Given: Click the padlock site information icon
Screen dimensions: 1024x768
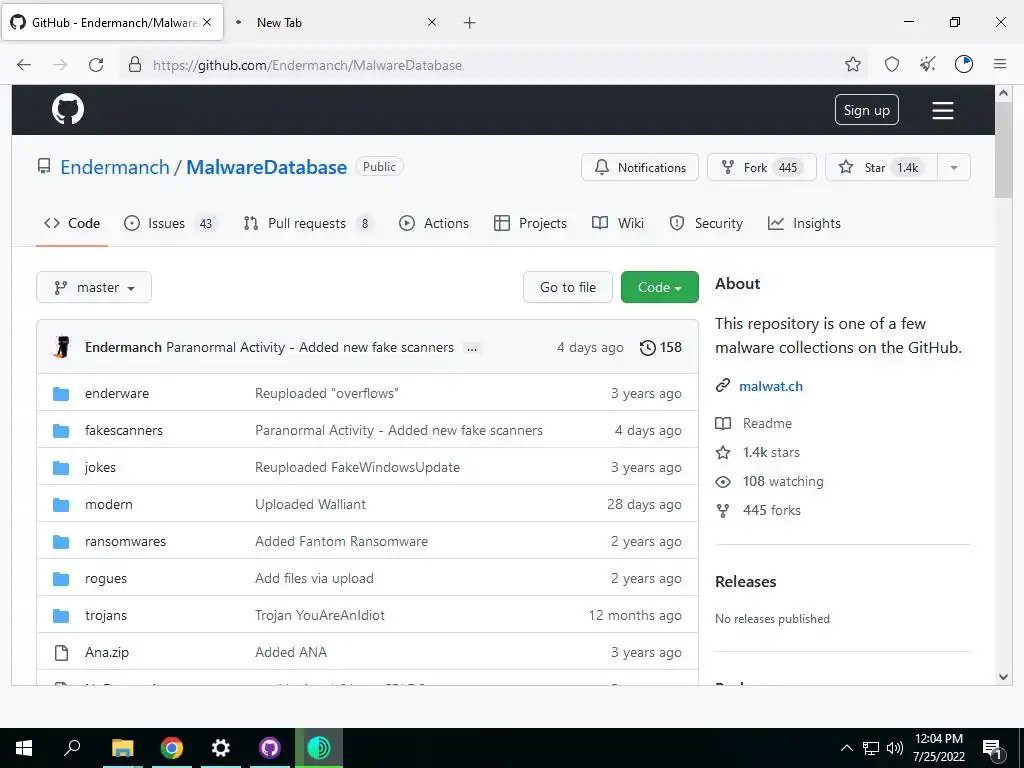Looking at the screenshot, I should [x=135, y=65].
